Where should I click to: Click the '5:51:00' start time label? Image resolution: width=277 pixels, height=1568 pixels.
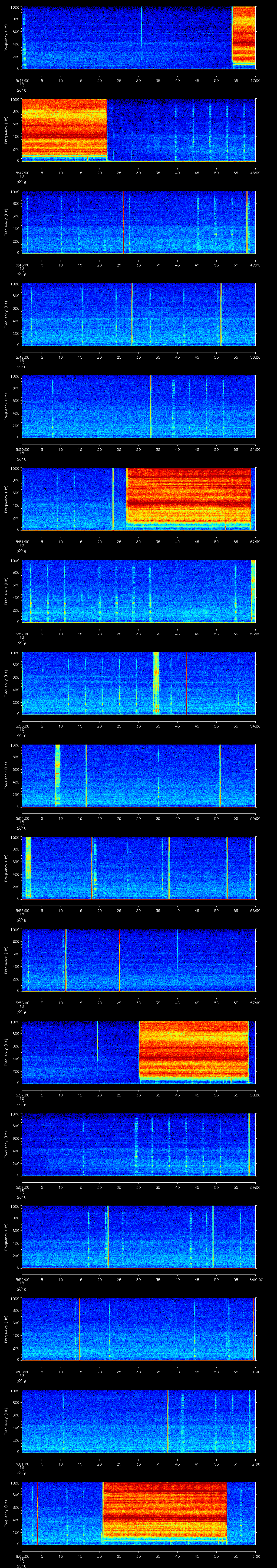click(x=22, y=542)
